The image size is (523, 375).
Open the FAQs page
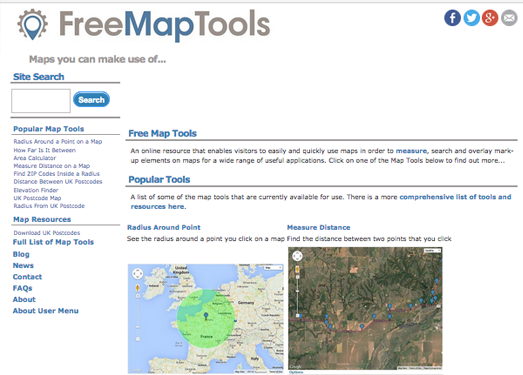click(x=22, y=288)
